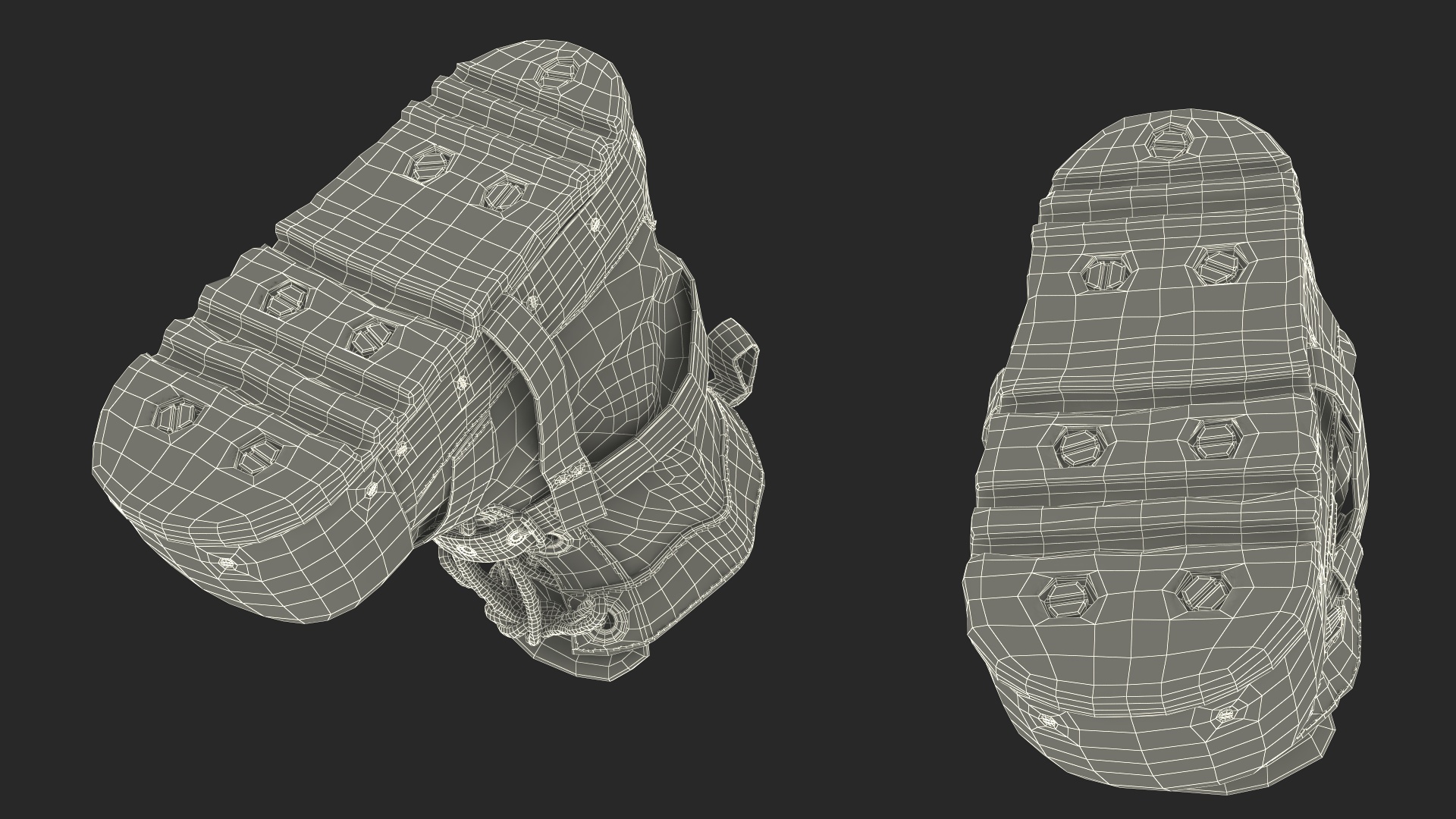
Task: Select heel-most left hex stud on left boot sole
Action: [176, 416]
